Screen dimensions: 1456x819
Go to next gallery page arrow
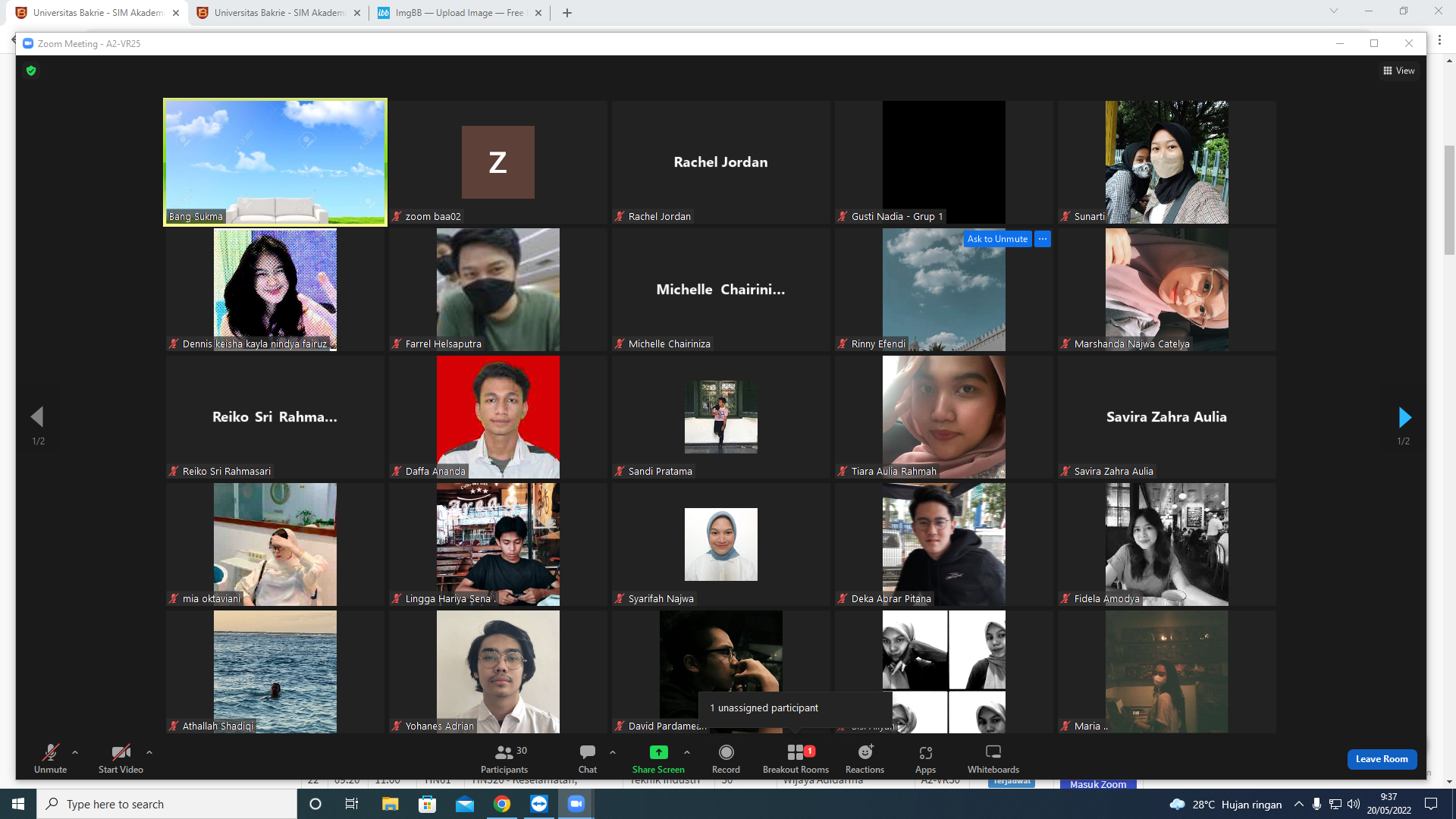point(1404,417)
